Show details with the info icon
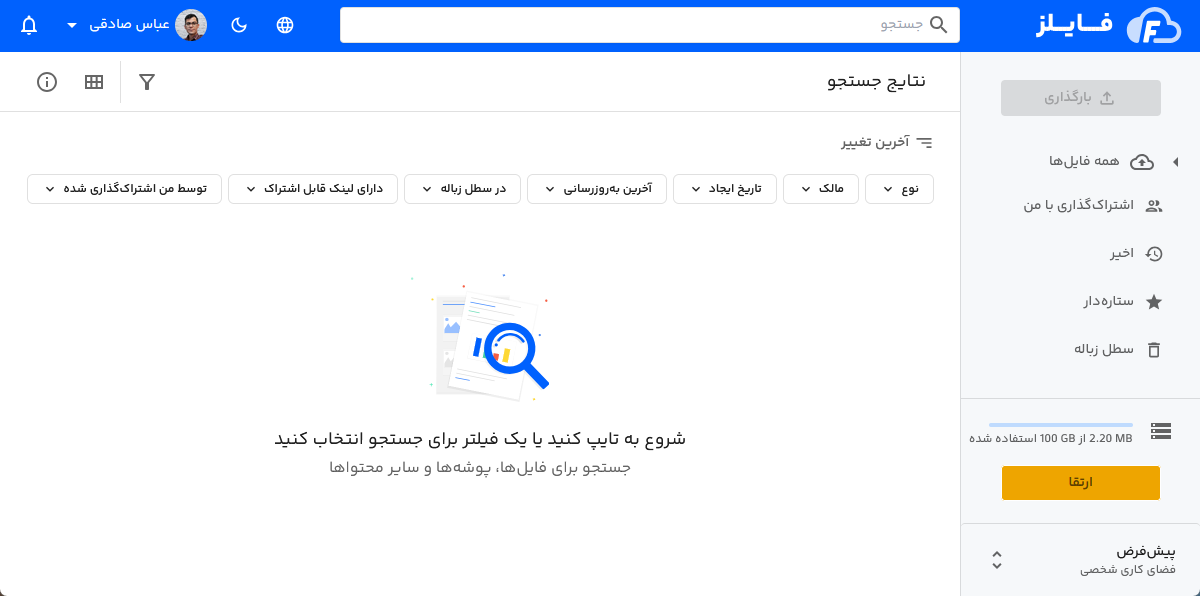Image resolution: width=1200 pixels, height=596 pixels. click(x=47, y=82)
